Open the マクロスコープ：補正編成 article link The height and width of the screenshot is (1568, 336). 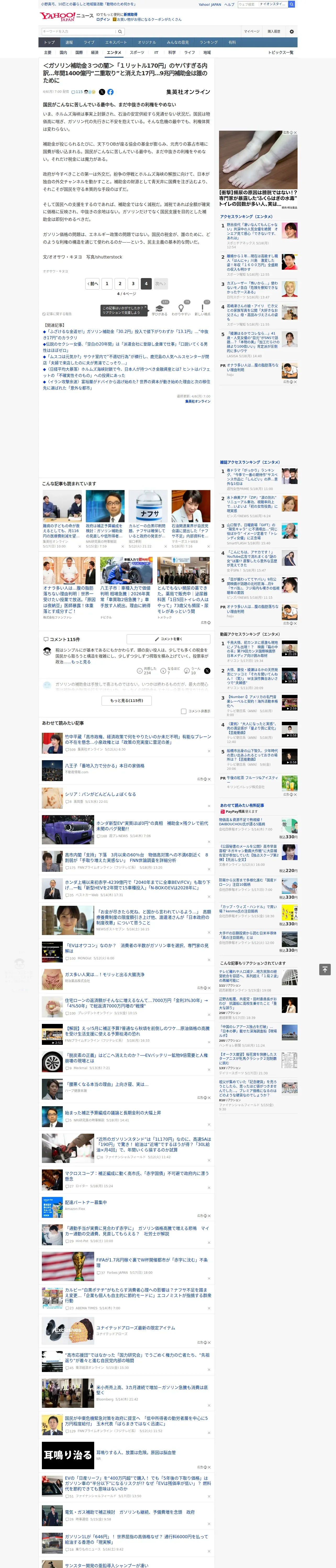point(137,1176)
